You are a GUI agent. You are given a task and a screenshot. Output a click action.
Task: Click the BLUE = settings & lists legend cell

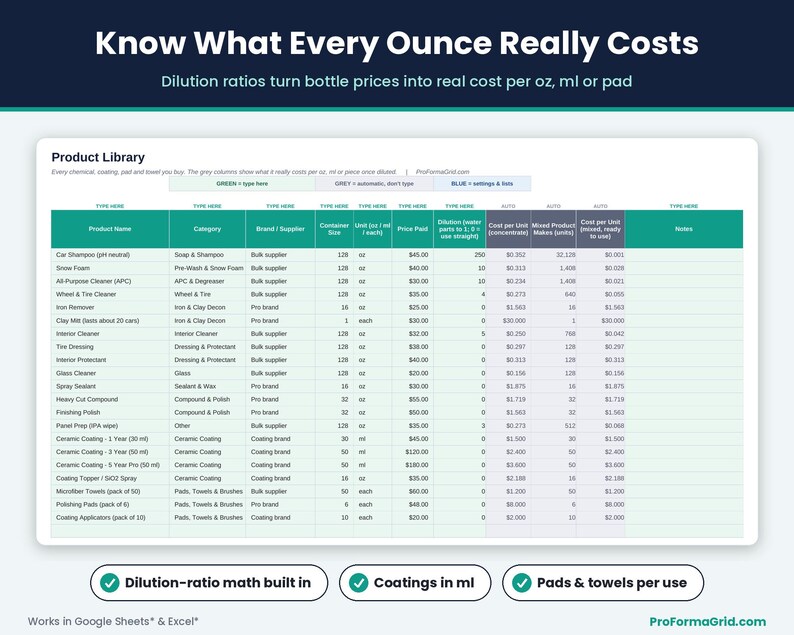(482, 184)
